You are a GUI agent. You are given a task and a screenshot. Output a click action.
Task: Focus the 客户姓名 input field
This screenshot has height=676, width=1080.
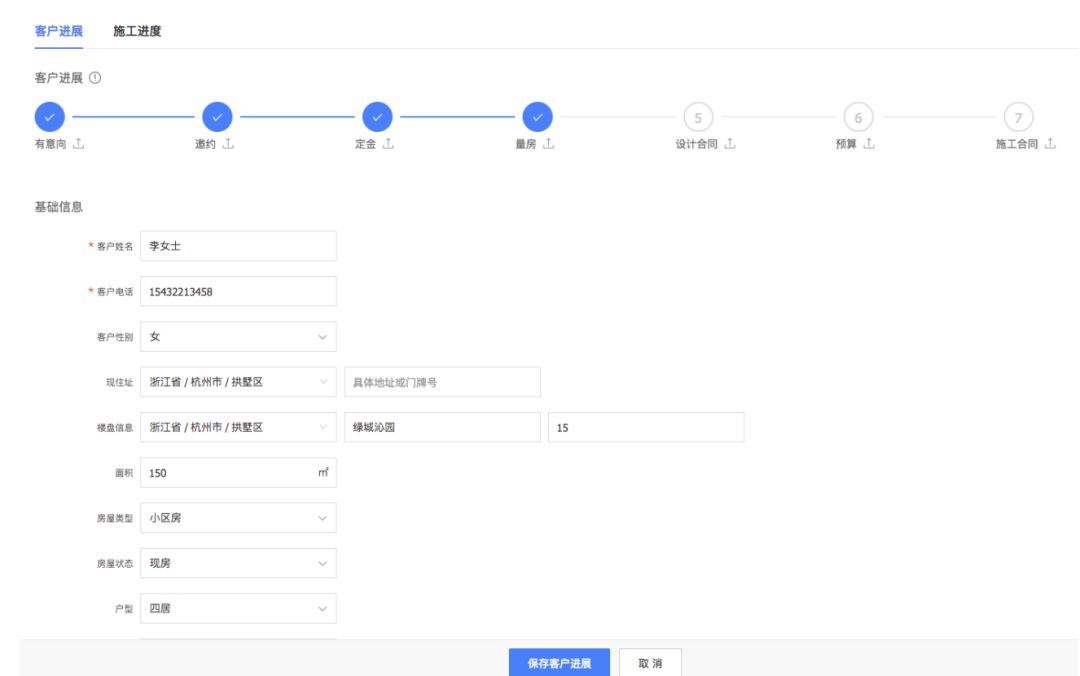click(x=238, y=246)
